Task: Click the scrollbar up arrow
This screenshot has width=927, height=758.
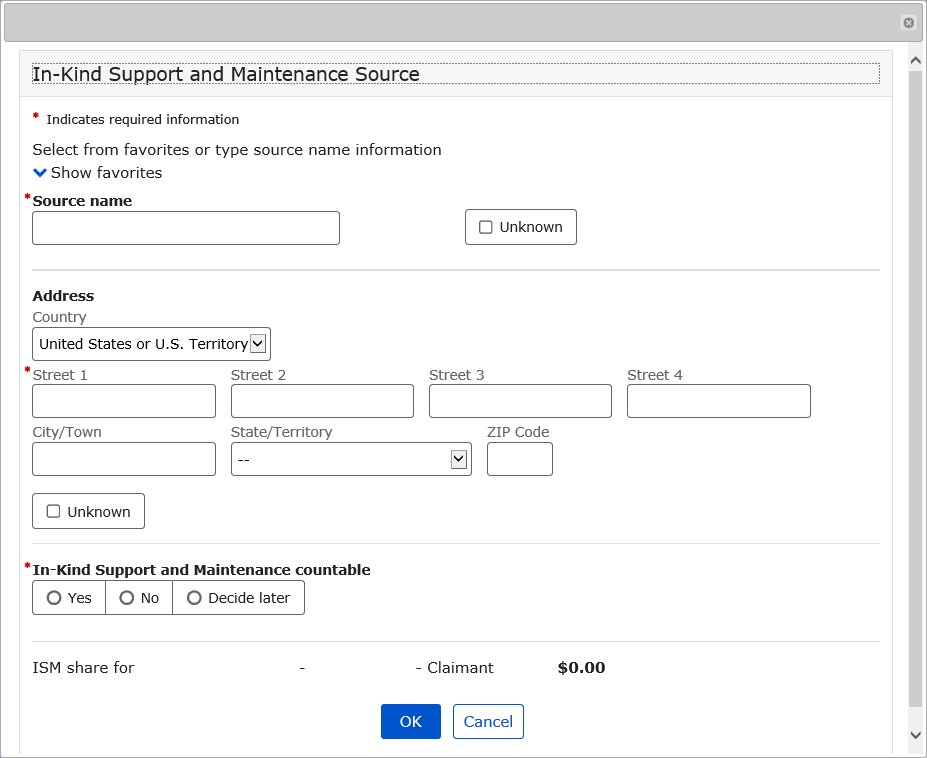Action: (915, 61)
